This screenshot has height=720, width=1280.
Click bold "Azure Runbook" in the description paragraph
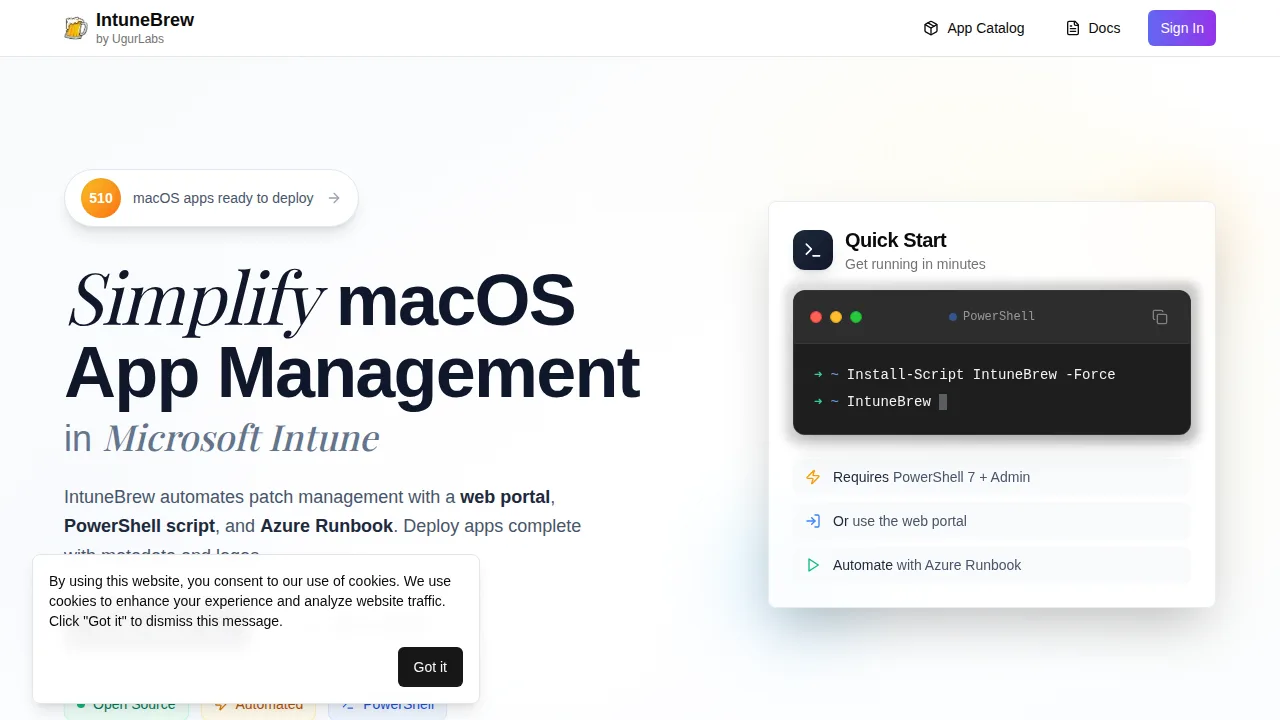[327, 526]
